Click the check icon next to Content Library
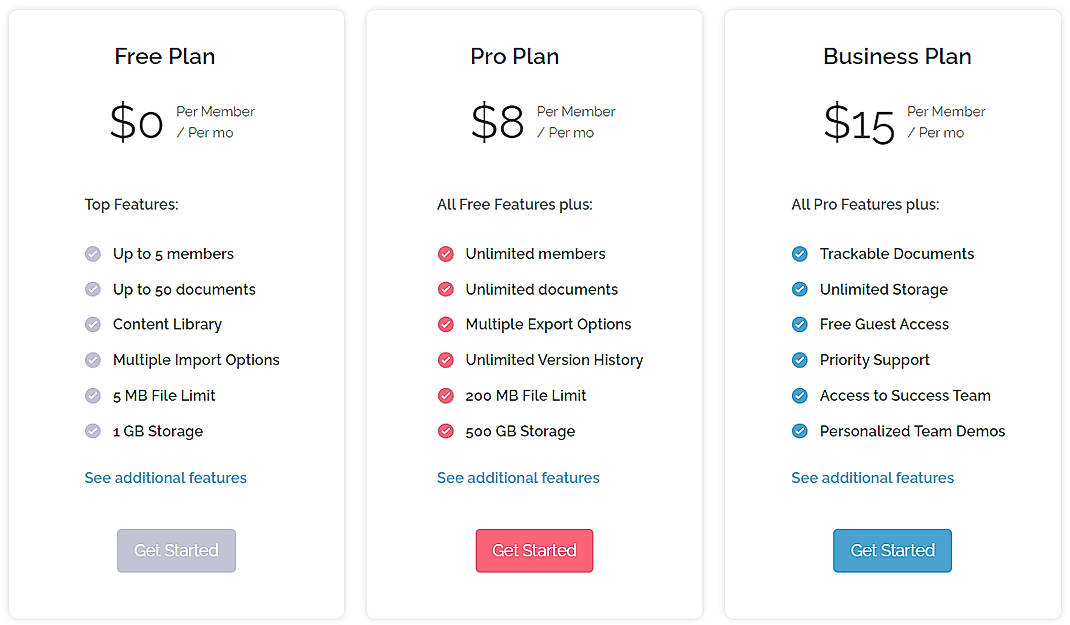The height and width of the screenshot is (625, 1070). click(92, 324)
